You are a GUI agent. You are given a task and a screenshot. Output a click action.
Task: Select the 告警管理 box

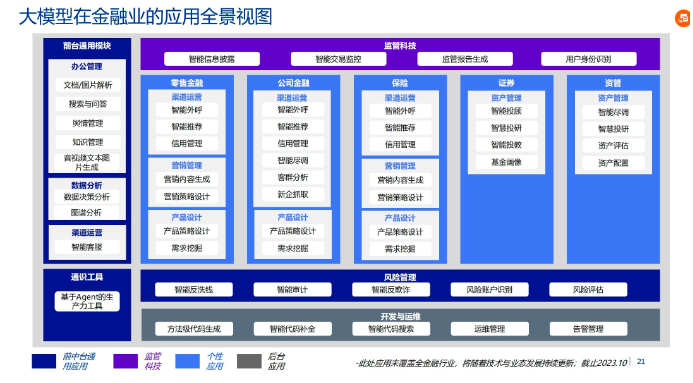588,329
